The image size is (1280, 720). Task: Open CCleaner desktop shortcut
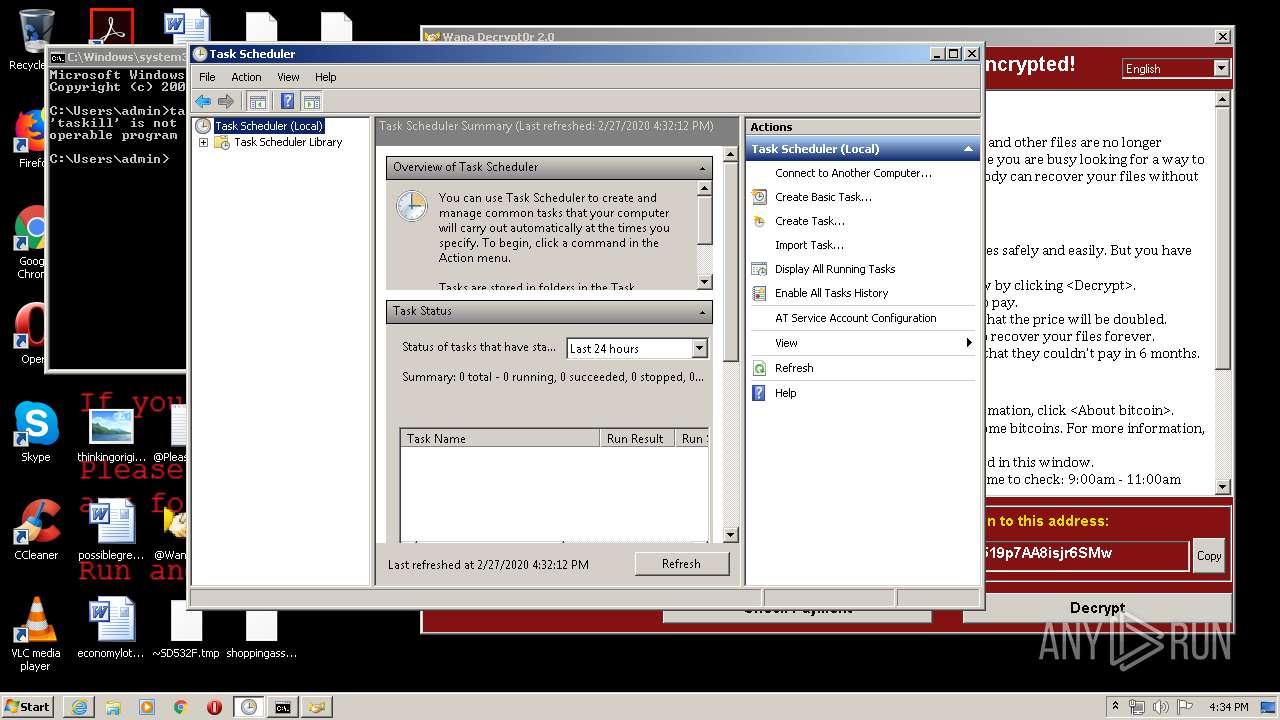(x=36, y=530)
